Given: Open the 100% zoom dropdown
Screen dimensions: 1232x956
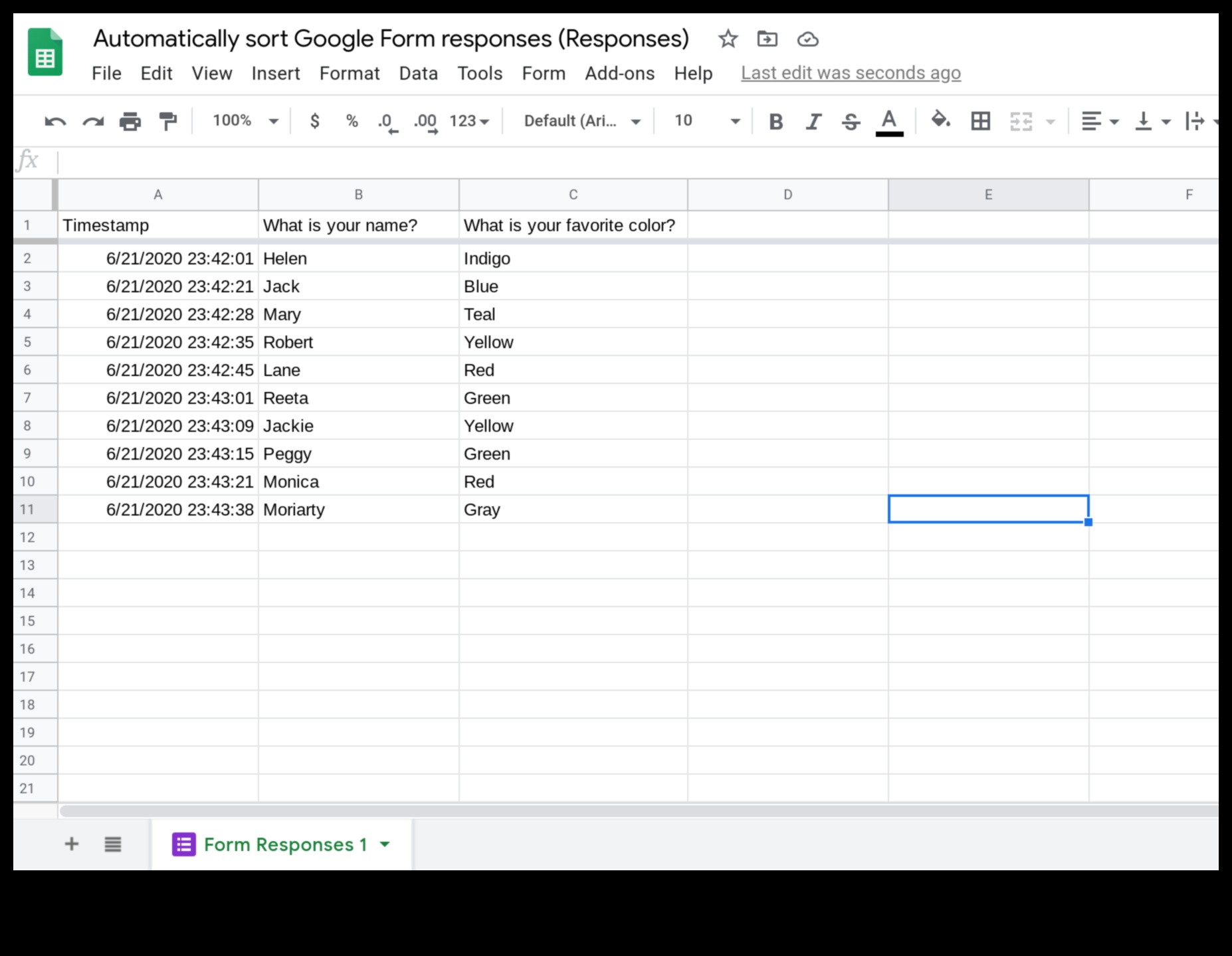Looking at the screenshot, I should [244, 121].
